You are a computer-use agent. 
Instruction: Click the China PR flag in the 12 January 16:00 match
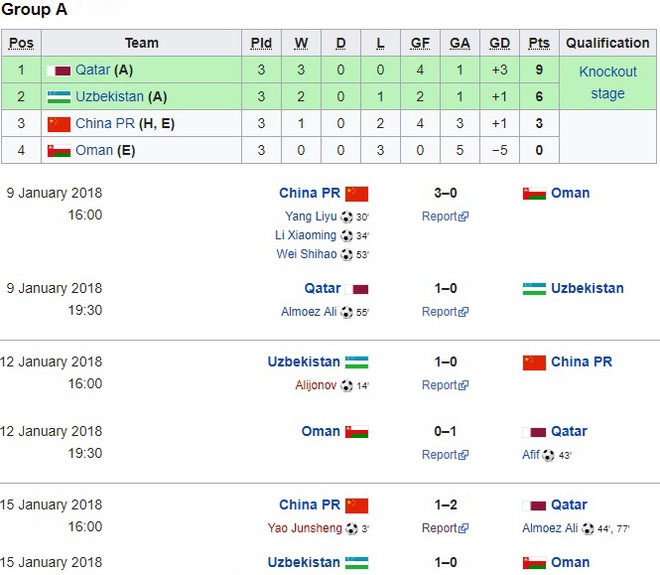point(534,362)
